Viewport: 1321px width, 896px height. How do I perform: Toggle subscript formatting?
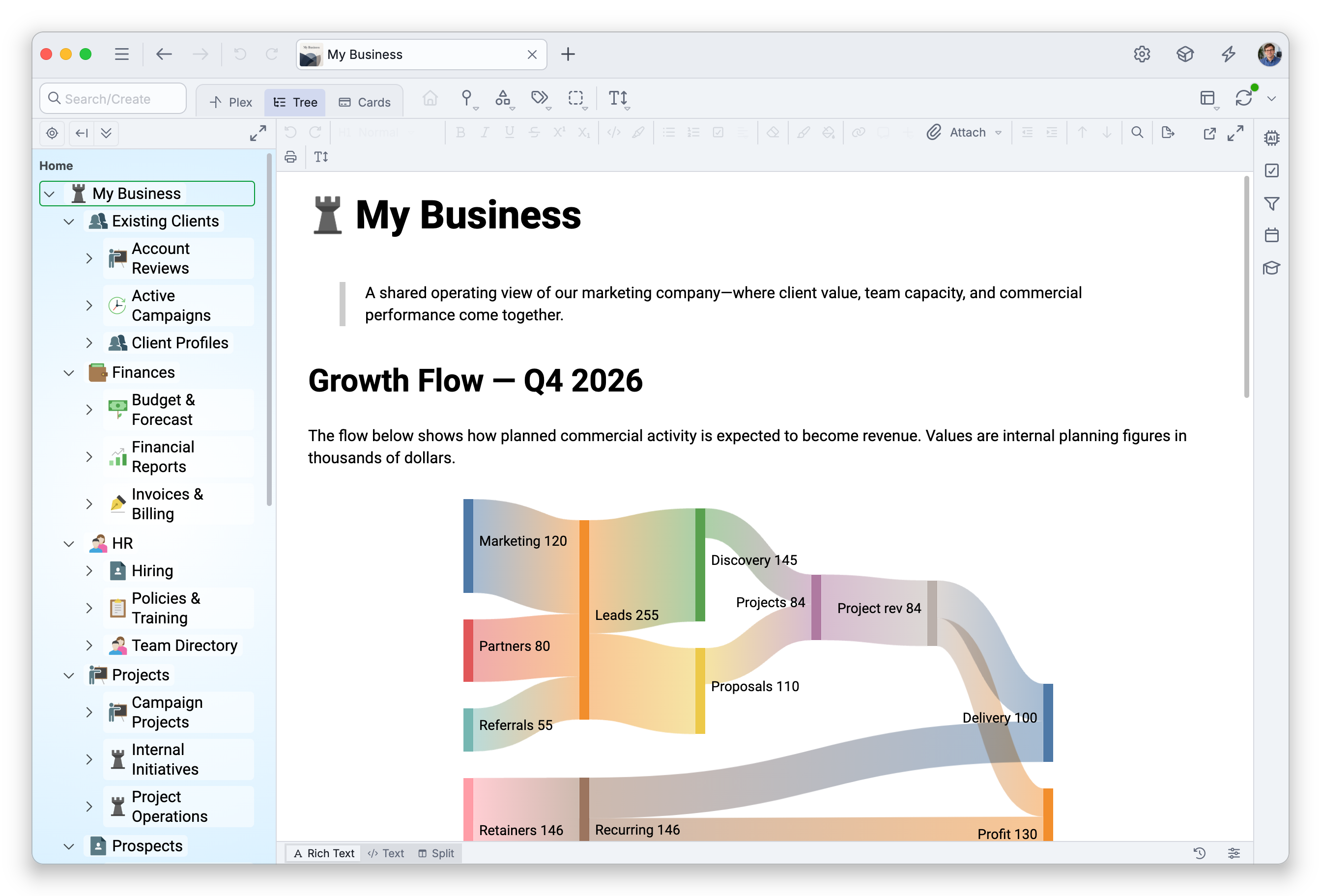pos(584,132)
